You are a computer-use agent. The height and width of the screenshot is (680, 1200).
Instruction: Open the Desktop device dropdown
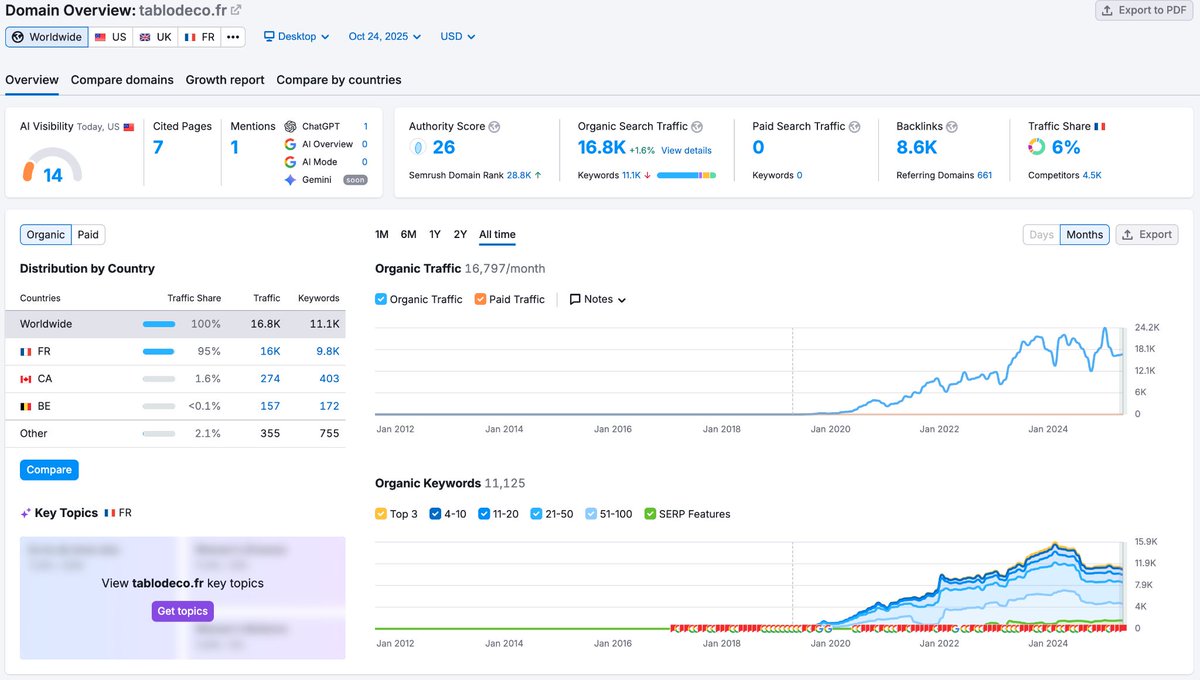(297, 36)
